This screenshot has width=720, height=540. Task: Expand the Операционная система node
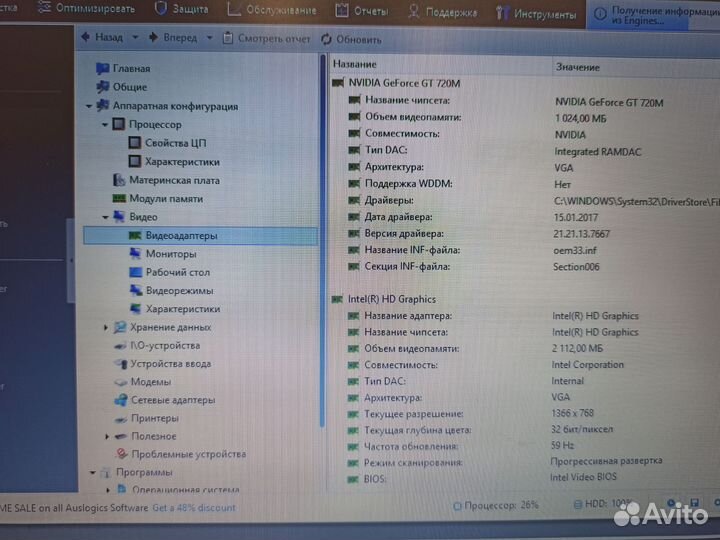tap(107, 489)
